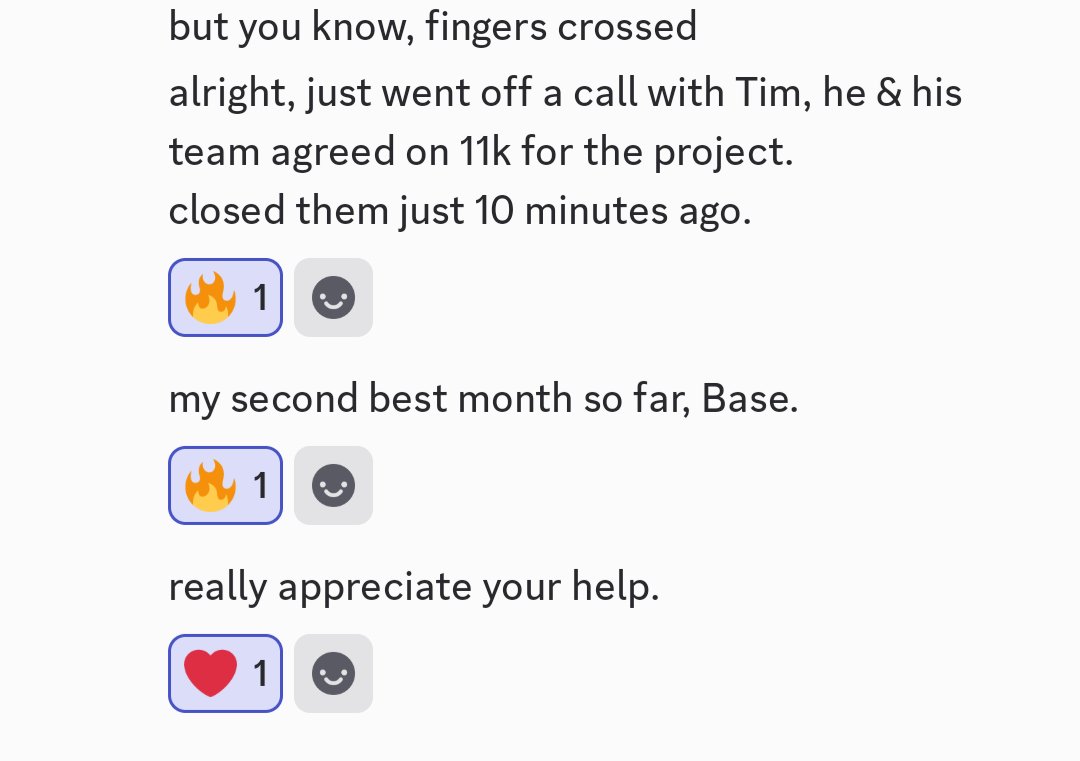Click the word "Tim," in the message

773,92
